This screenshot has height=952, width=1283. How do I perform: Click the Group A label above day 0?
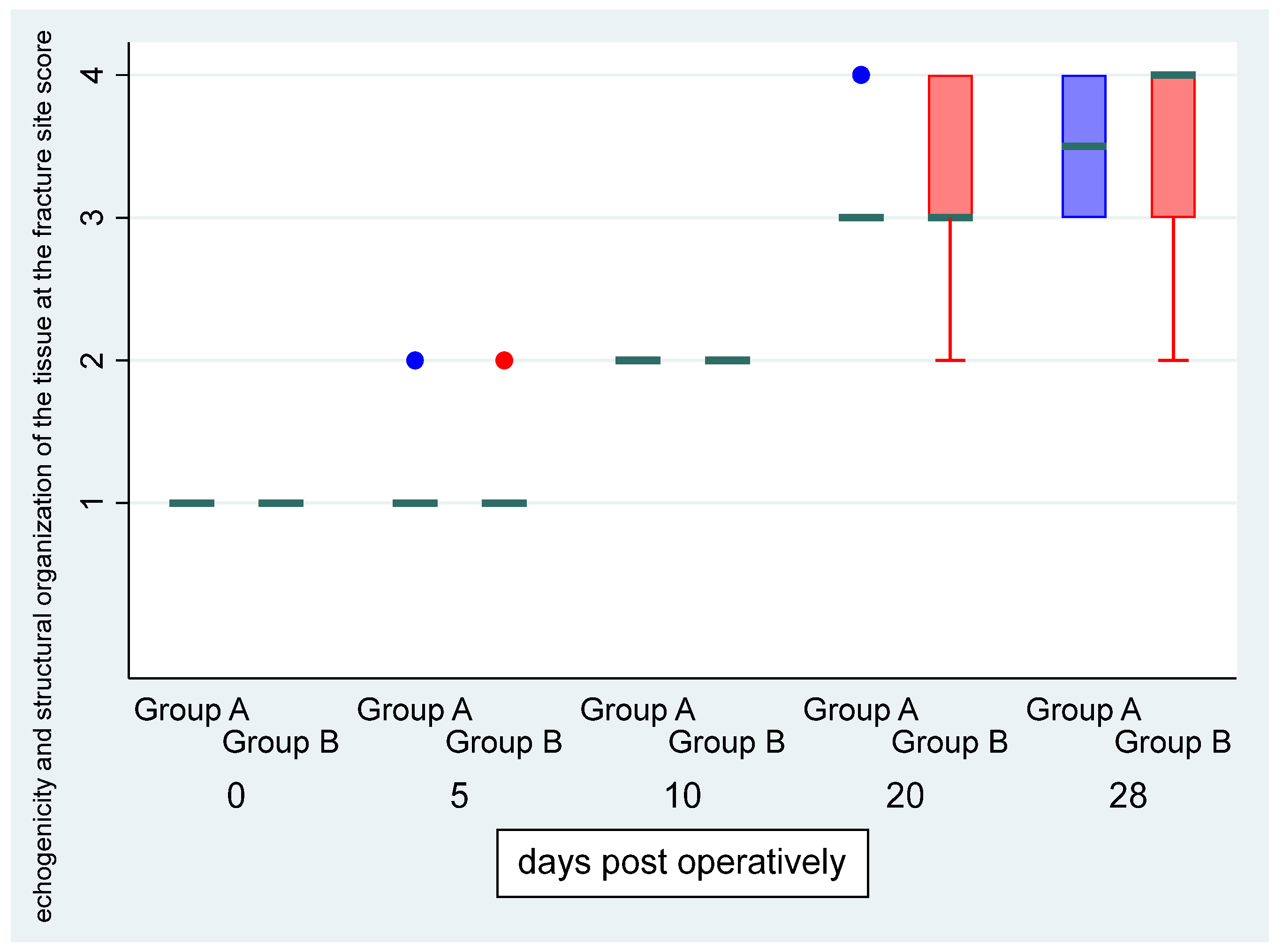point(191,710)
